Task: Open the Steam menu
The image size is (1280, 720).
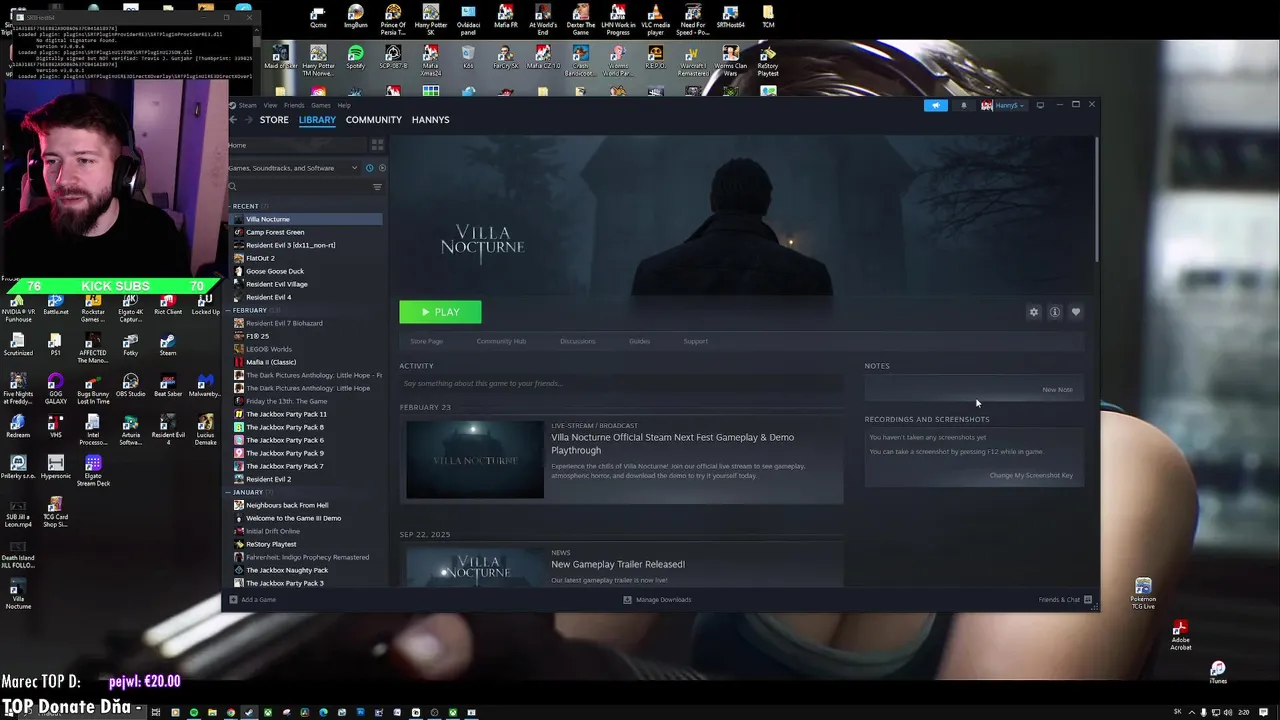Action: click(247, 105)
